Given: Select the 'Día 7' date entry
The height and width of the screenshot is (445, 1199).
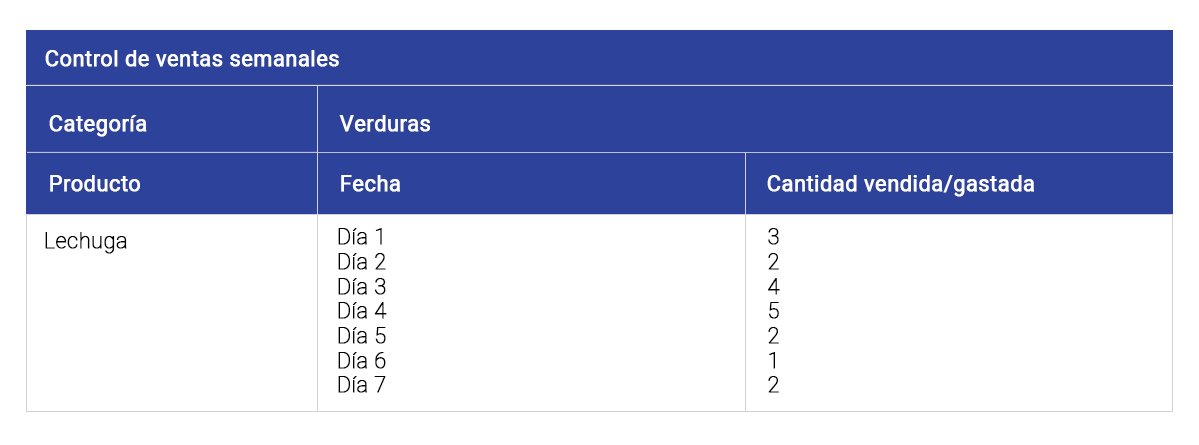Looking at the screenshot, I should coord(362,385).
